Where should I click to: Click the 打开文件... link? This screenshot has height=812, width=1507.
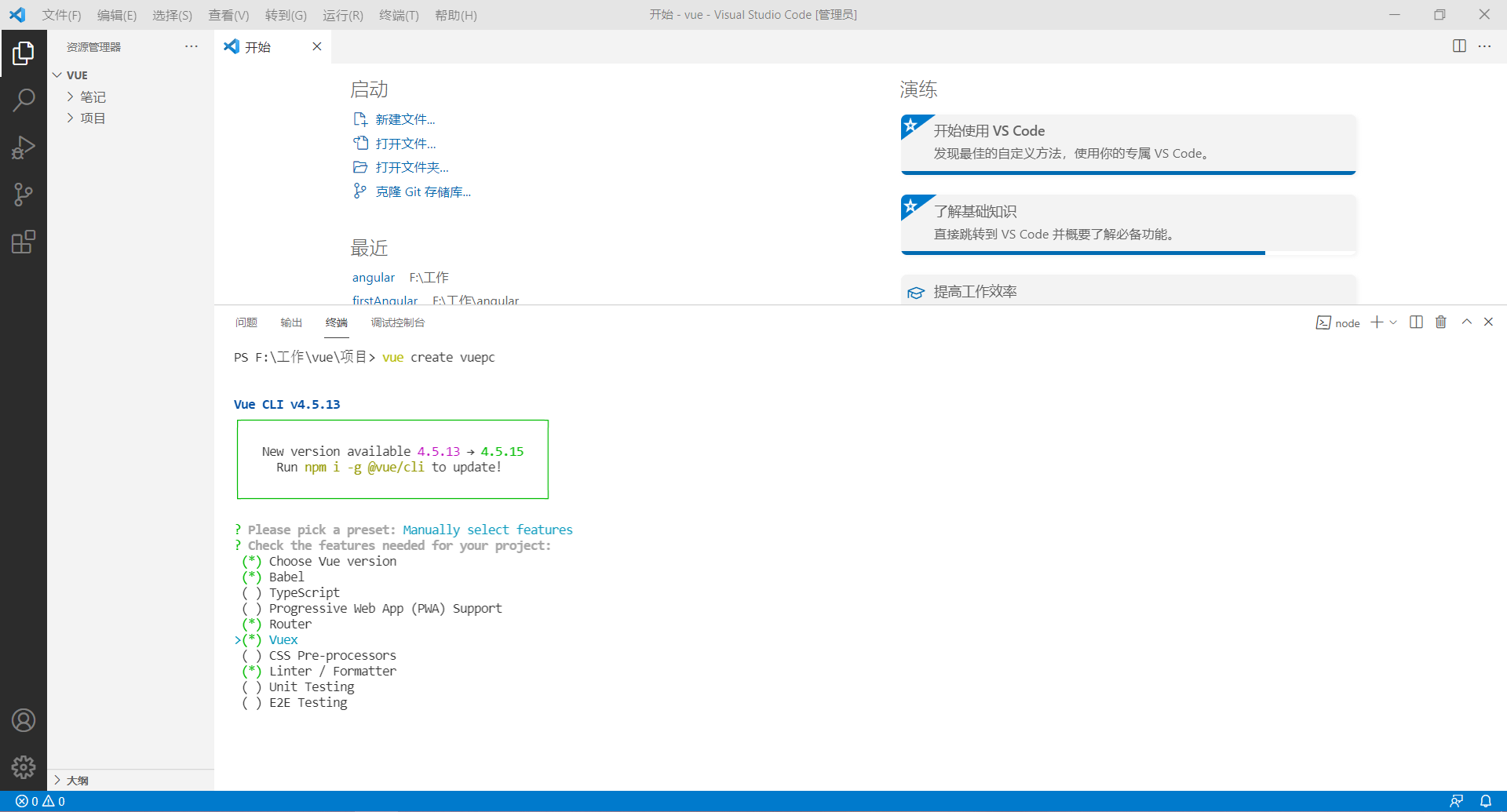tap(406, 144)
